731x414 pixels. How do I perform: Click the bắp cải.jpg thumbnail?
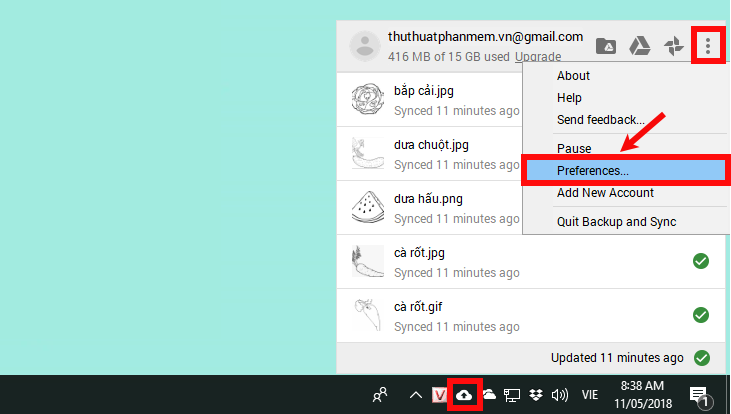click(x=368, y=99)
